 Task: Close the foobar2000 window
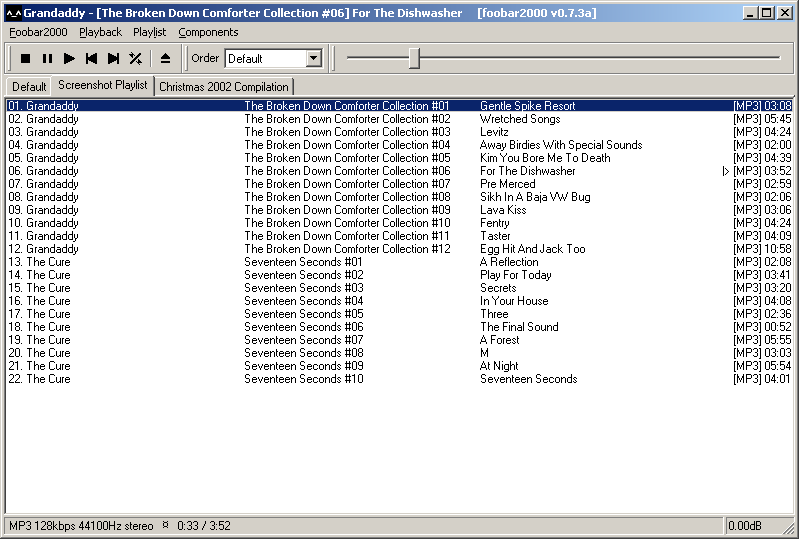[x=785, y=13]
